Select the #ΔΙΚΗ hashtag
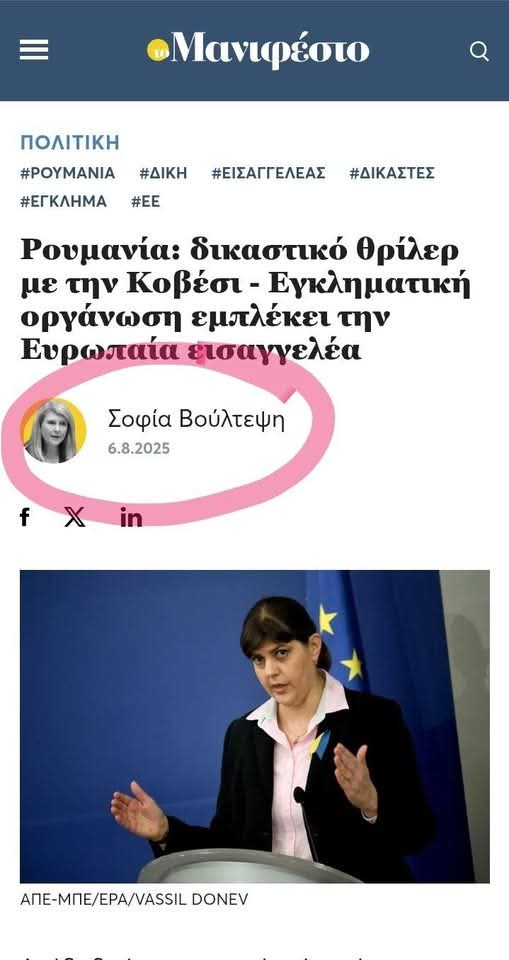The width and height of the screenshot is (509, 960). pyautogui.click(x=163, y=173)
